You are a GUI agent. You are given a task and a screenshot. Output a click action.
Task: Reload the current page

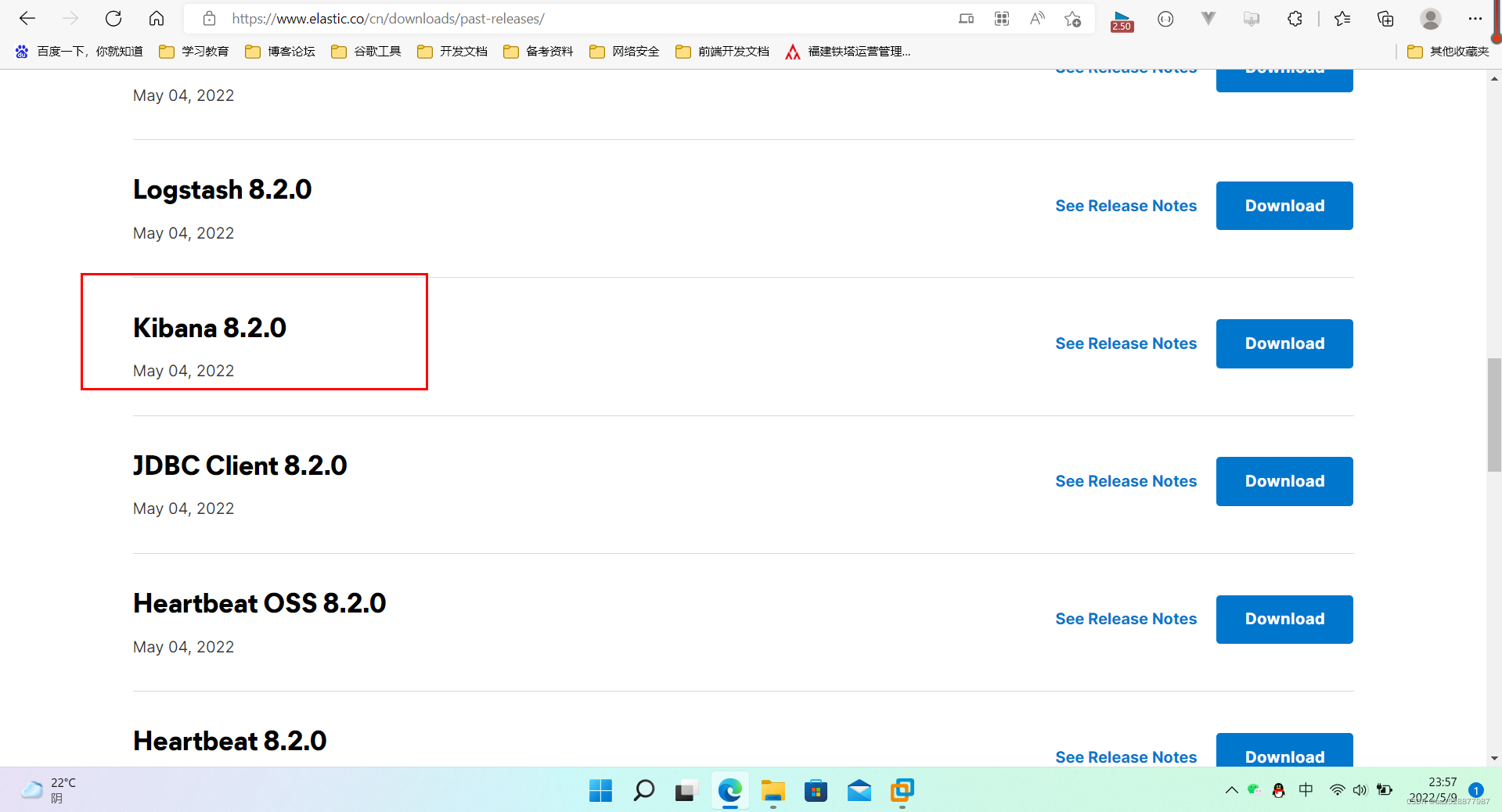(113, 18)
